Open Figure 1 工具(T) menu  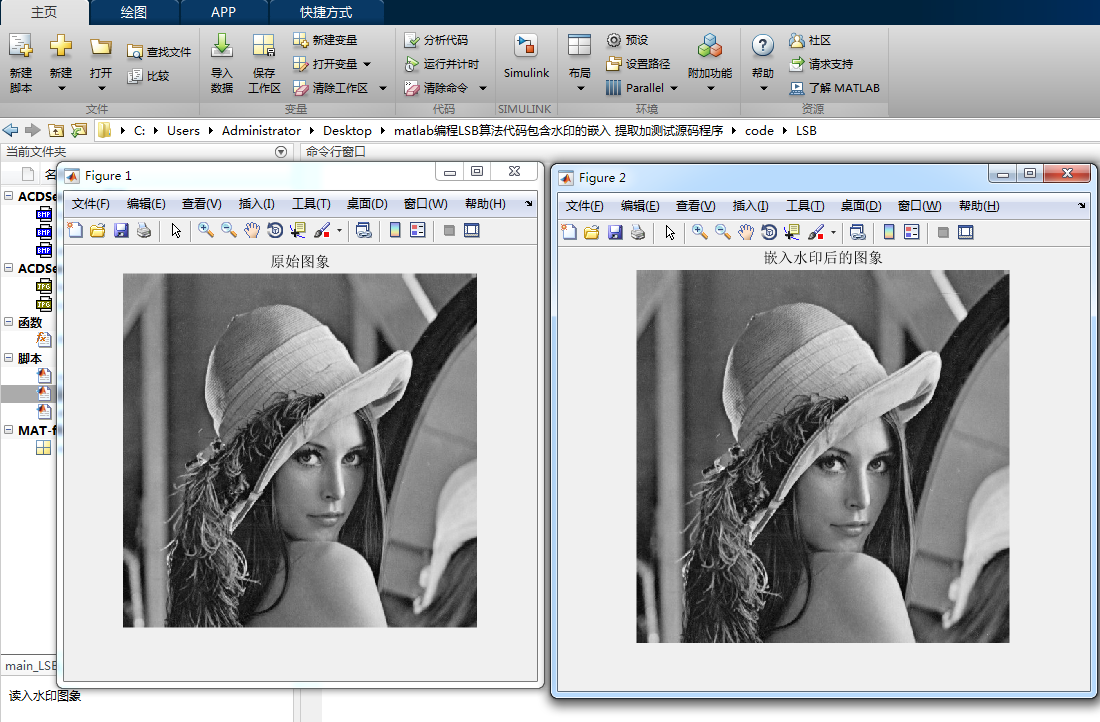click(311, 203)
